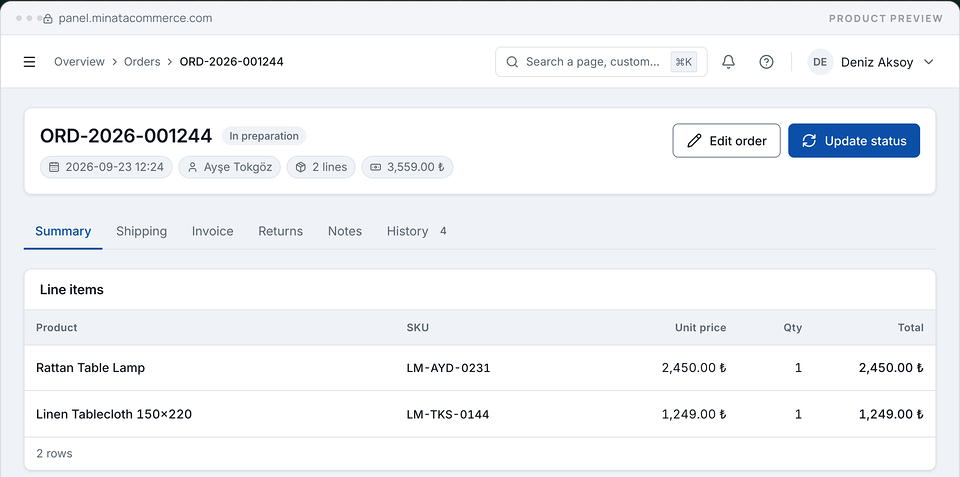
Task: Click the 3,559.00 ₺ total chip
Action: [407, 167]
